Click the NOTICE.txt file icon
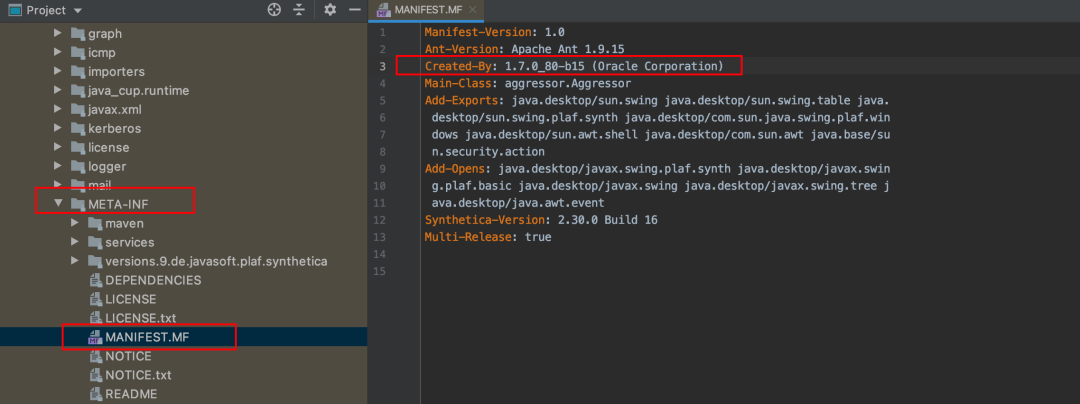1080x404 pixels. (x=95, y=375)
